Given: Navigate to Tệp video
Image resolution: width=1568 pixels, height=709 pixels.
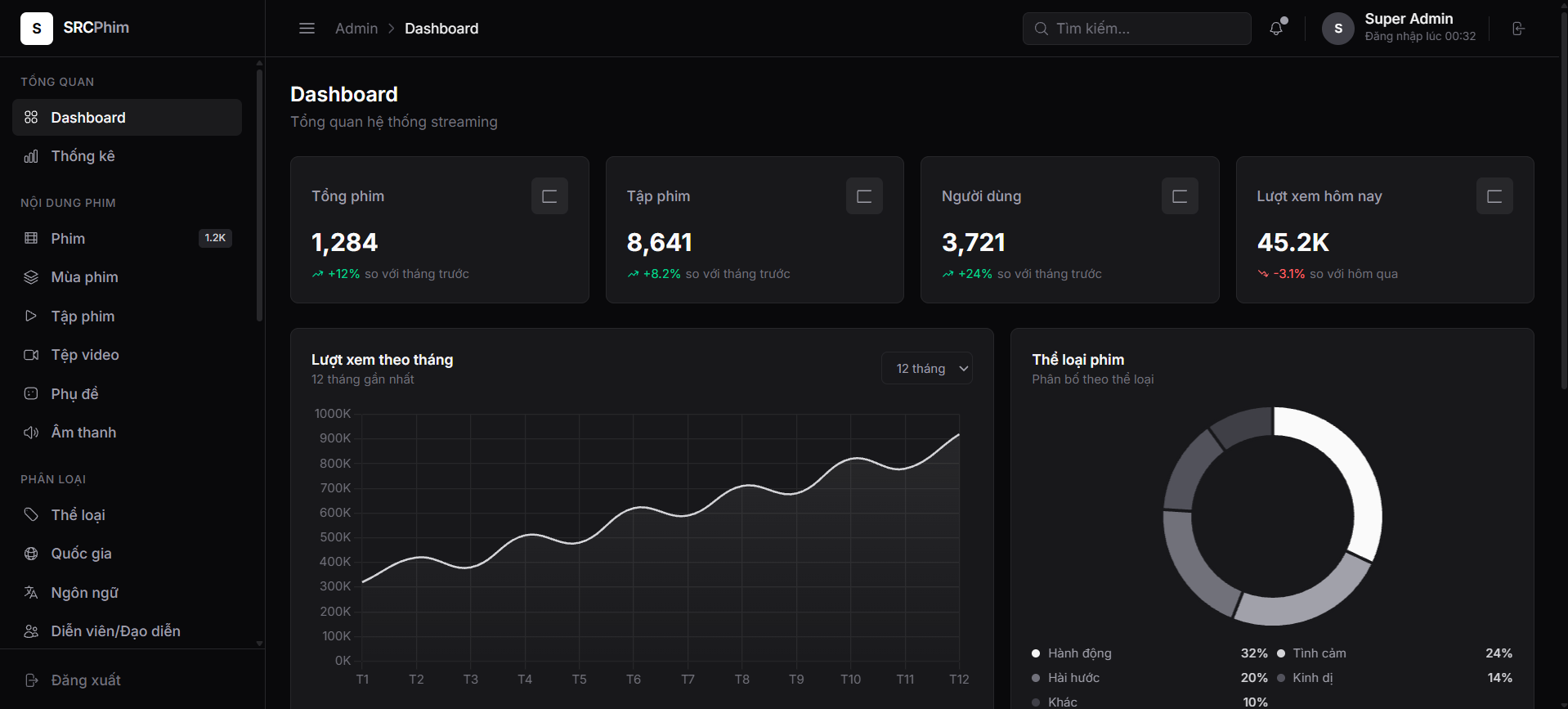Looking at the screenshot, I should point(127,355).
